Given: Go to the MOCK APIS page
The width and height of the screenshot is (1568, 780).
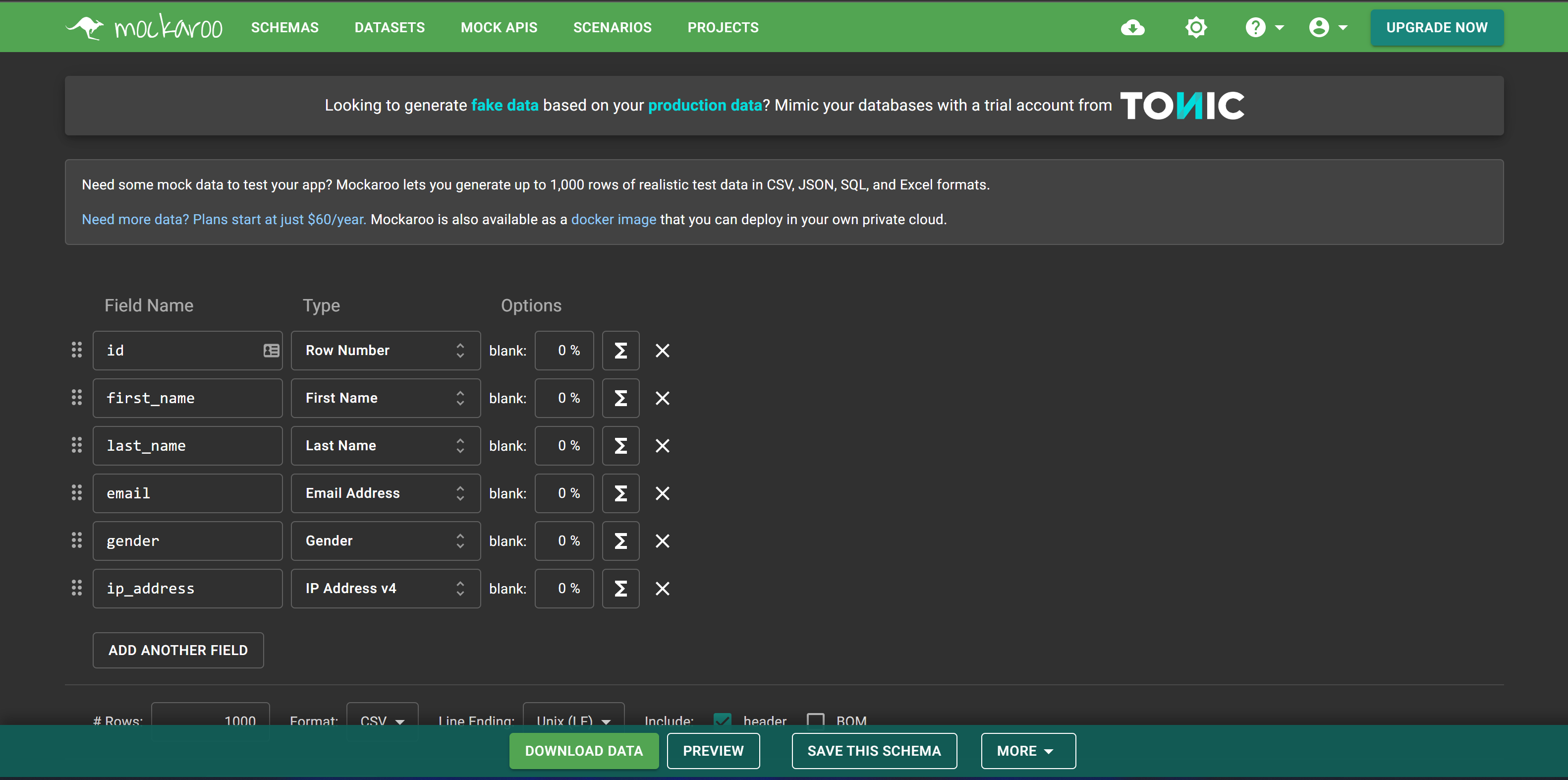Looking at the screenshot, I should click(499, 27).
